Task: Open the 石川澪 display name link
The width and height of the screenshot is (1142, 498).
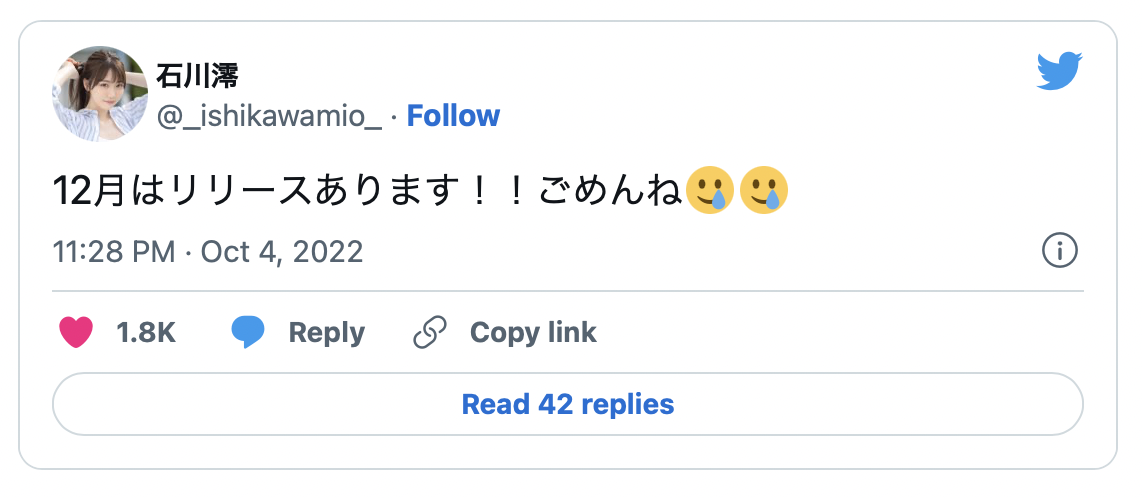Action: point(197,77)
